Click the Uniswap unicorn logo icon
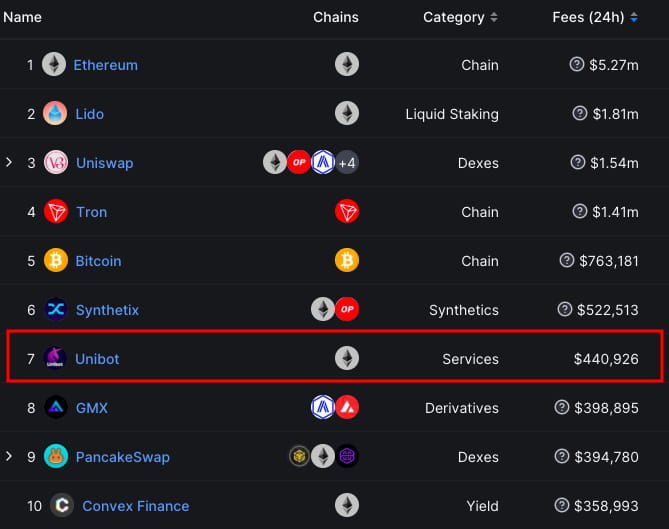 (56, 163)
